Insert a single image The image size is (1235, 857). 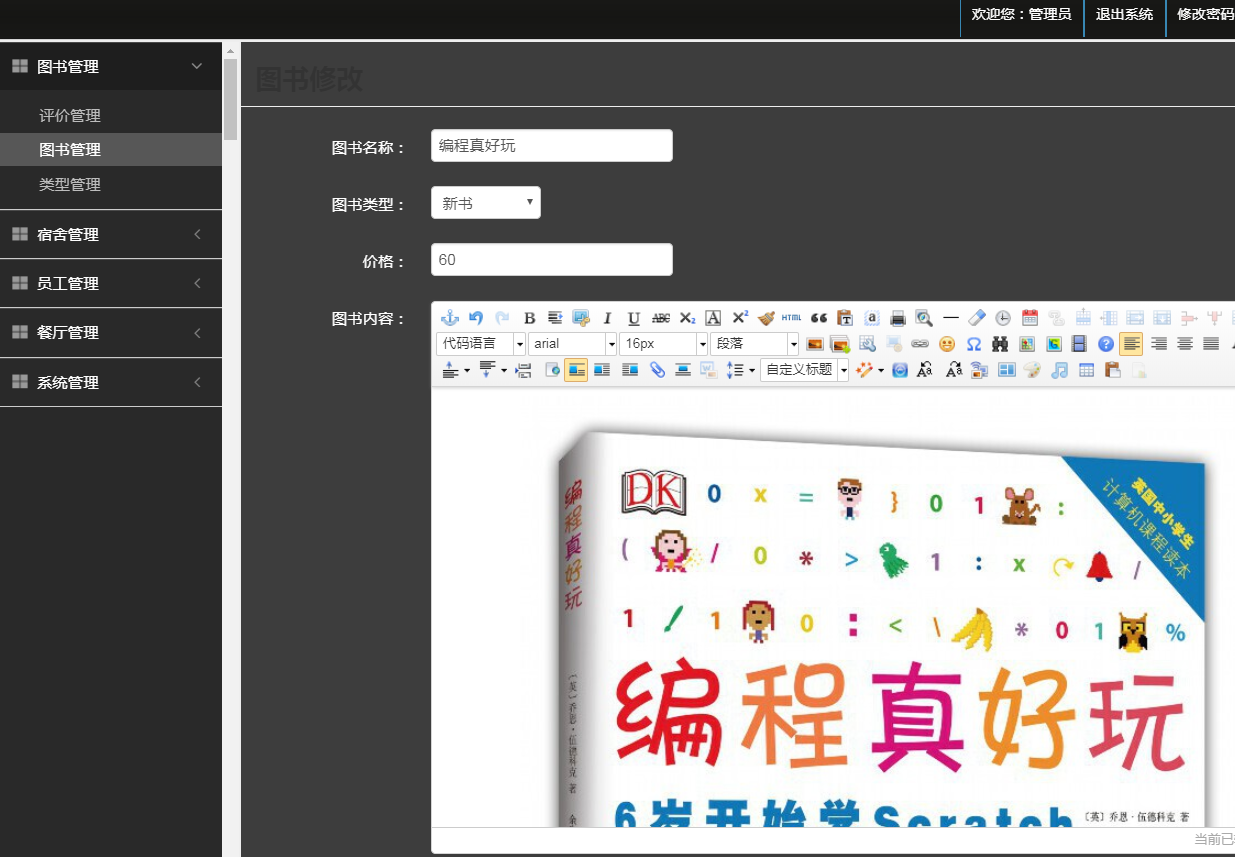click(x=815, y=344)
